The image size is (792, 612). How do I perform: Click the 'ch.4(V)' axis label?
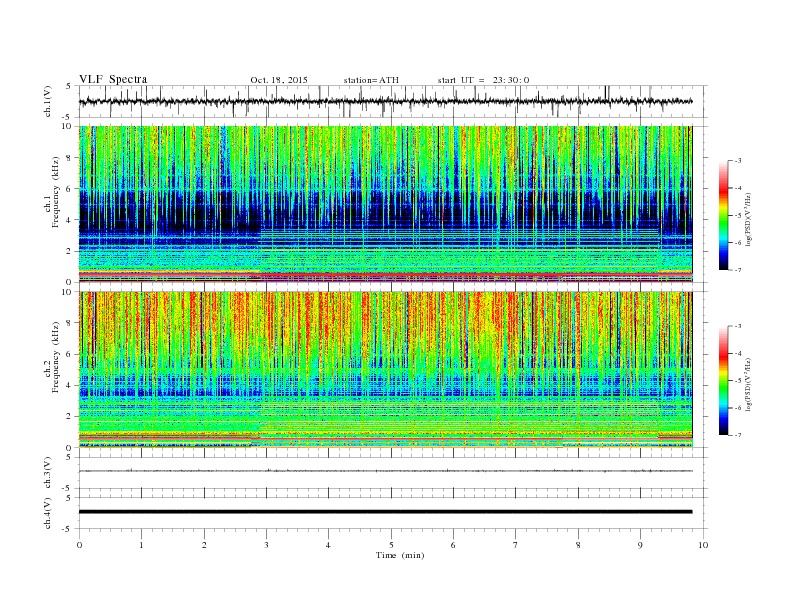(x=48, y=514)
